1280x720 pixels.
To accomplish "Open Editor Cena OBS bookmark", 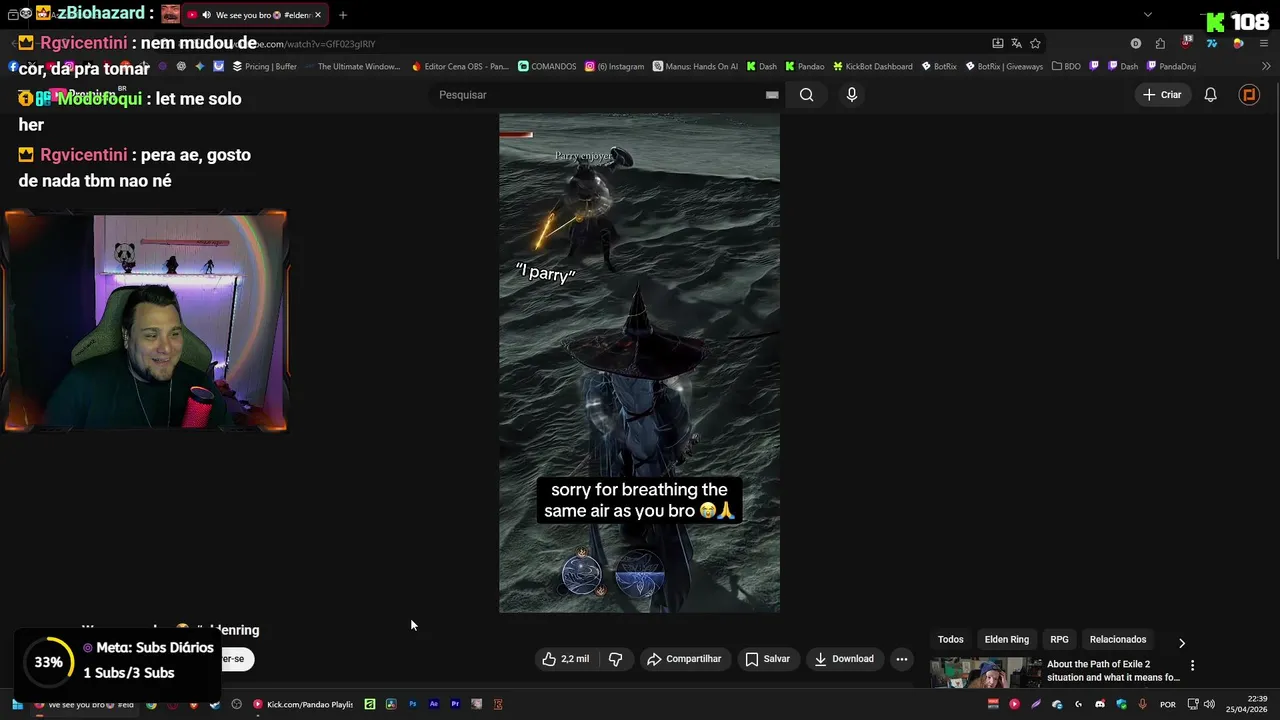I will (x=460, y=67).
